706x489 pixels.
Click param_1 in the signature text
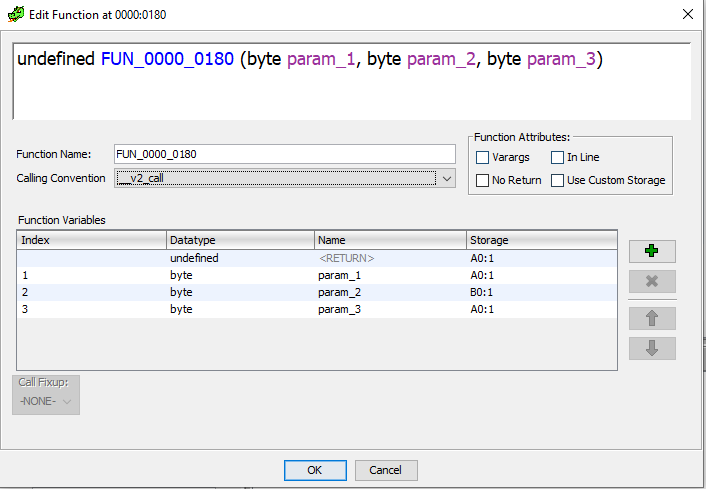(x=321, y=59)
